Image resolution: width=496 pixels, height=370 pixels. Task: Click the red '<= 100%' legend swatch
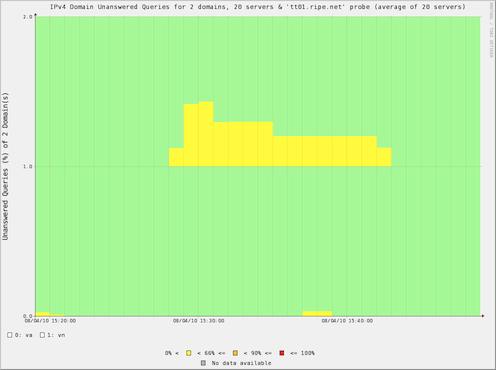pyautogui.click(x=282, y=353)
